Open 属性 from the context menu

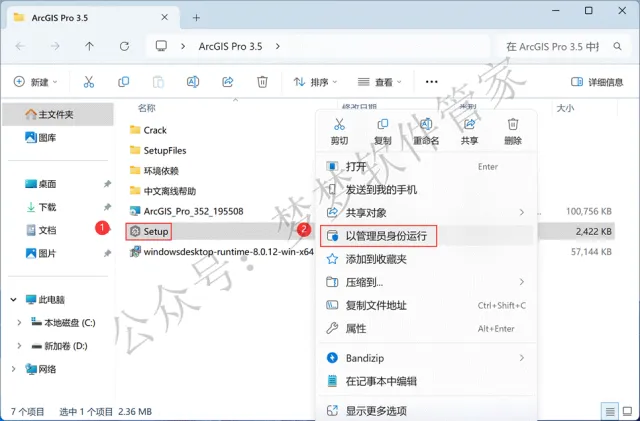(426, 328)
